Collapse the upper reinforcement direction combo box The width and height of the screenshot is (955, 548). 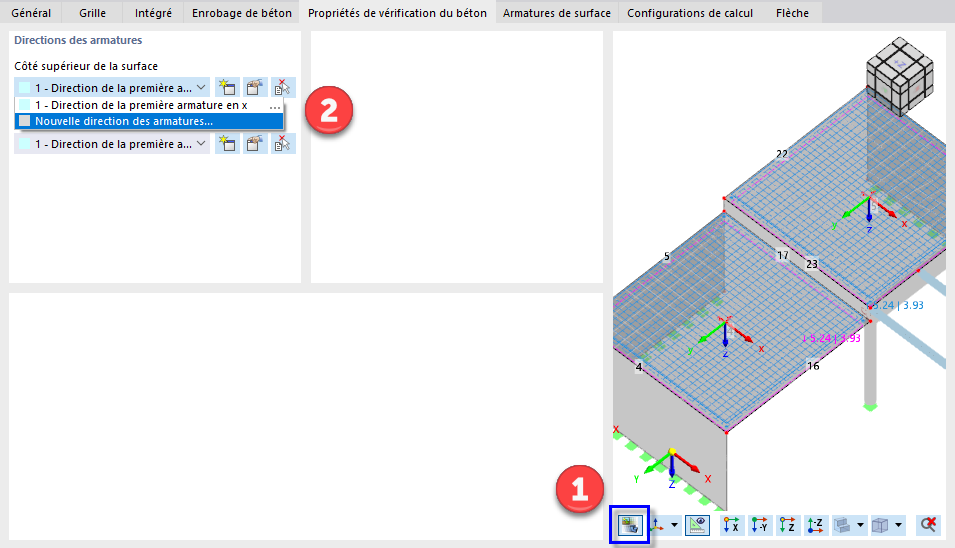(x=201, y=88)
